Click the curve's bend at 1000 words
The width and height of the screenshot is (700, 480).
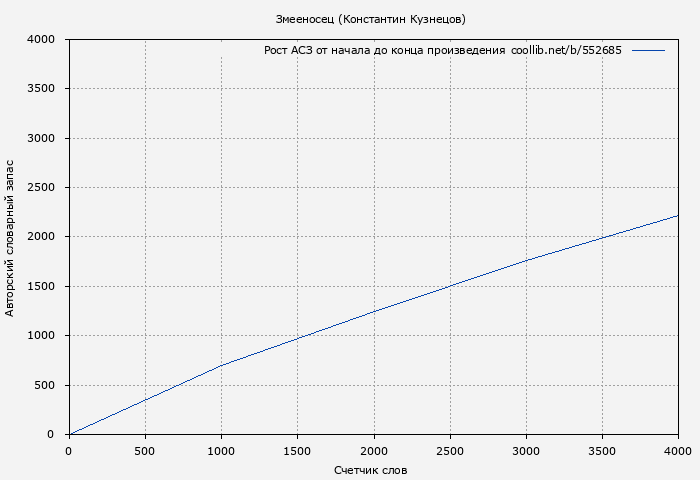221,365
